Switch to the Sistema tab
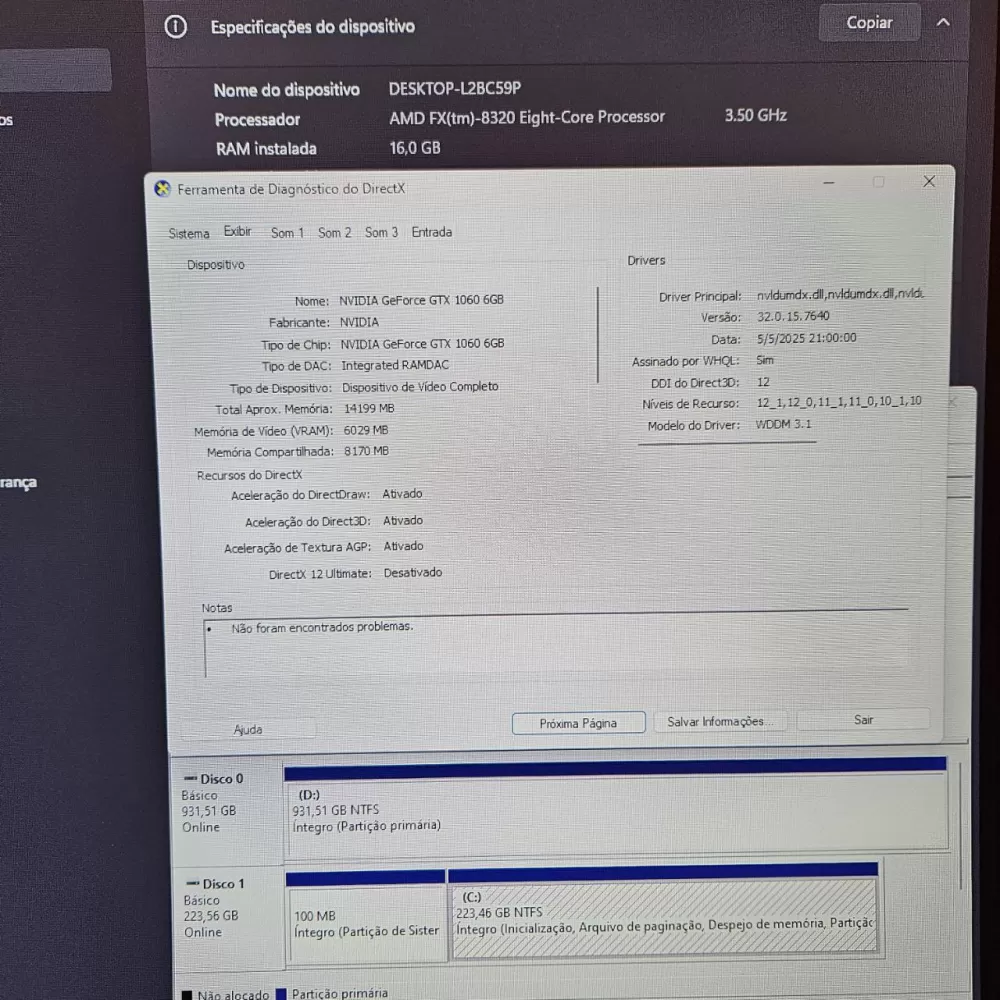Image resolution: width=1000 pixels, height=1000 pixels. click(x=189, y=233)
